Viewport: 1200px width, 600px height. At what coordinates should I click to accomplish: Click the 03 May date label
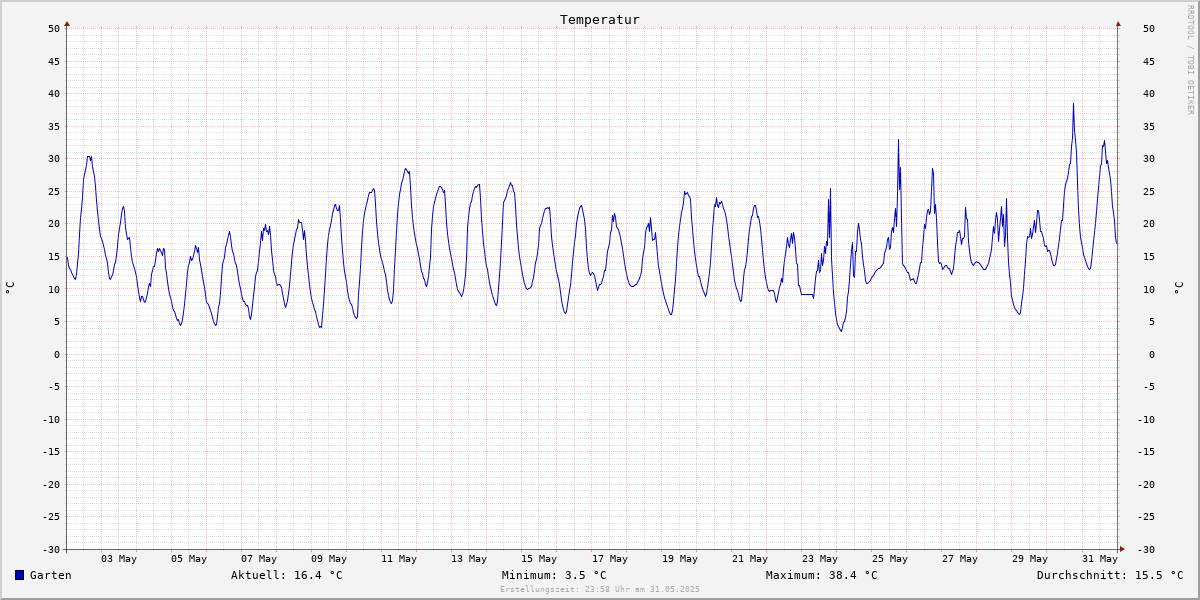coord(119,558)
